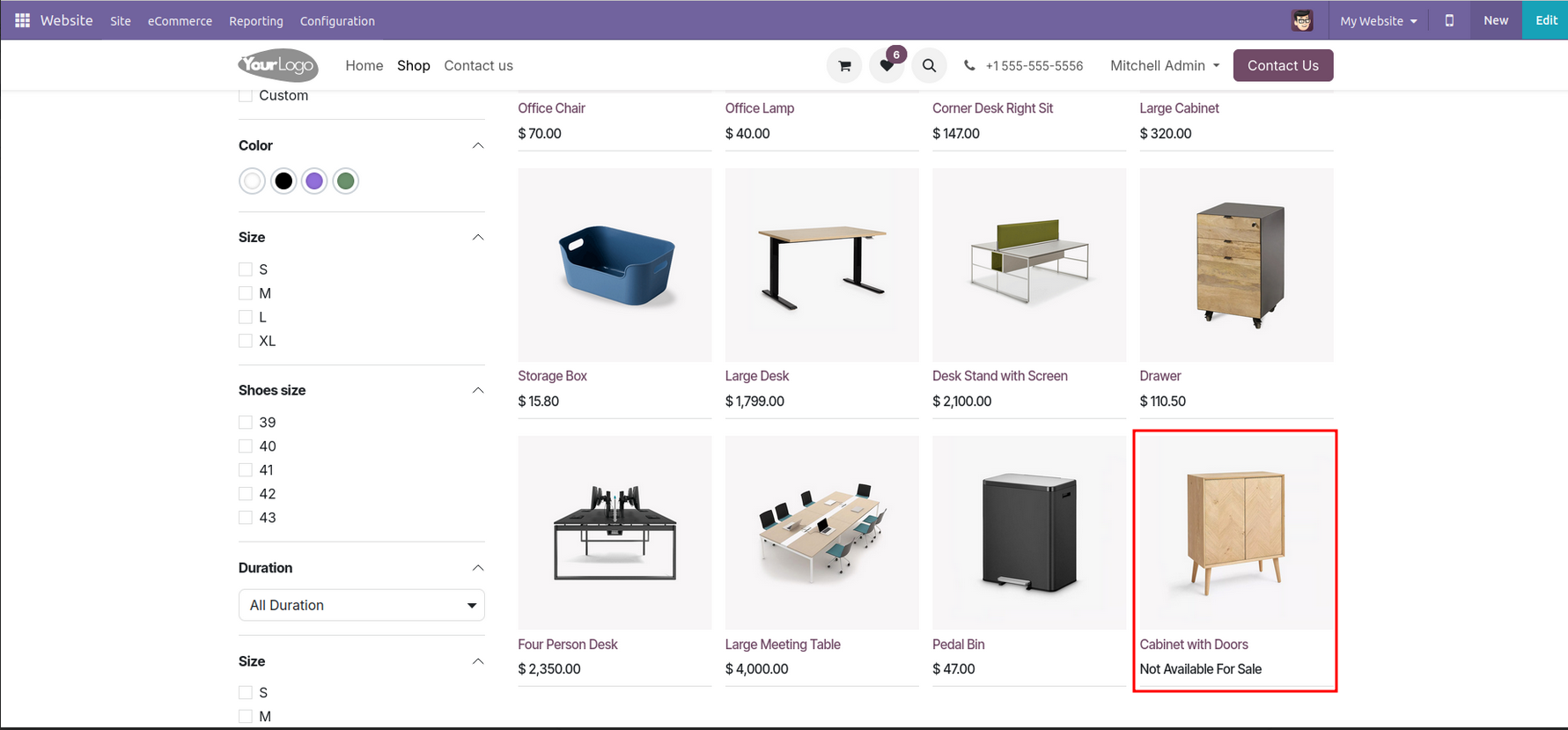This screenshot has width=1568, height=730.
Task: Click the search magnifier icon
Action: [x=929, y=66]
